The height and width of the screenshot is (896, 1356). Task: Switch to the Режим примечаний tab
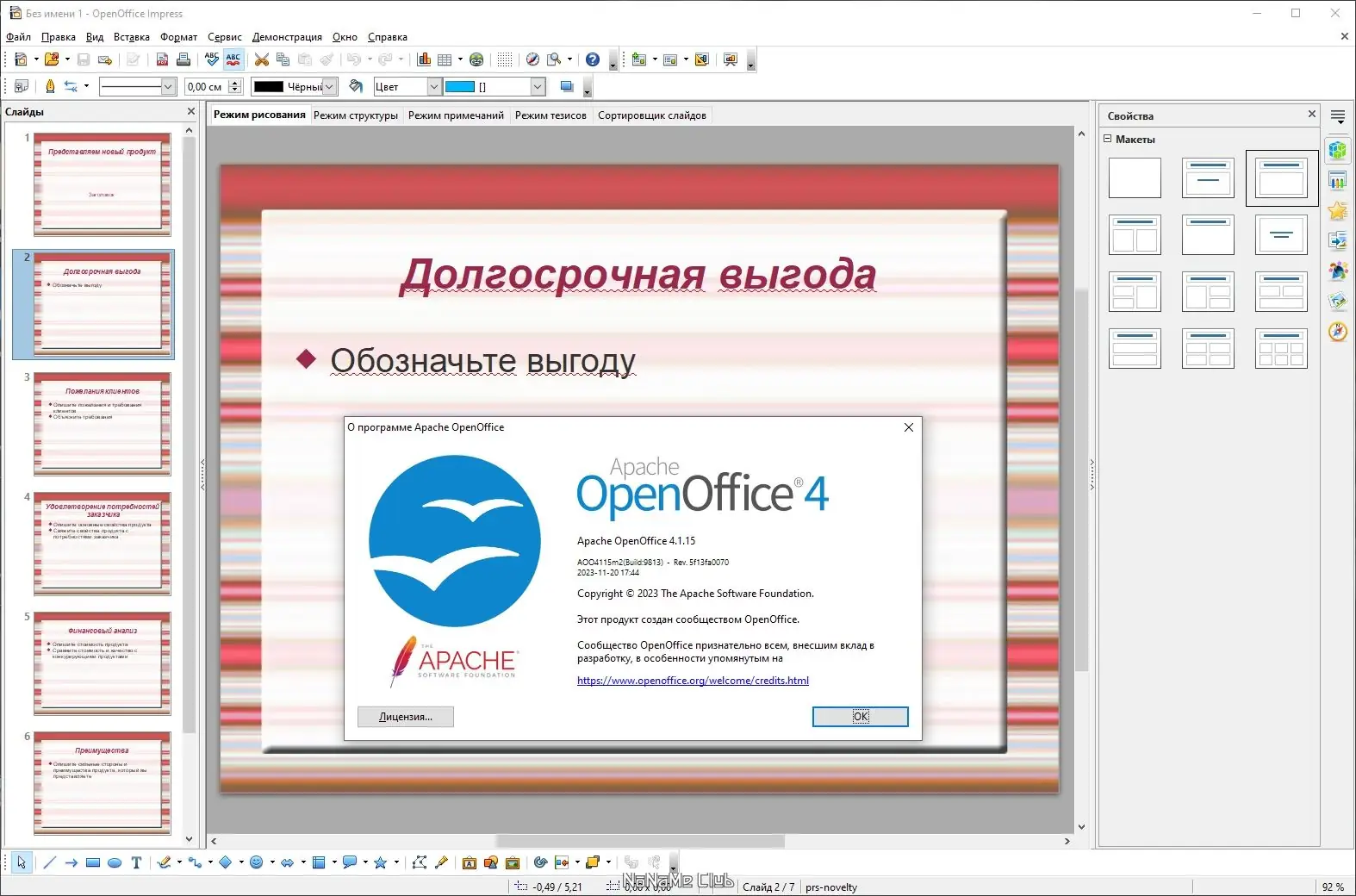456,115
